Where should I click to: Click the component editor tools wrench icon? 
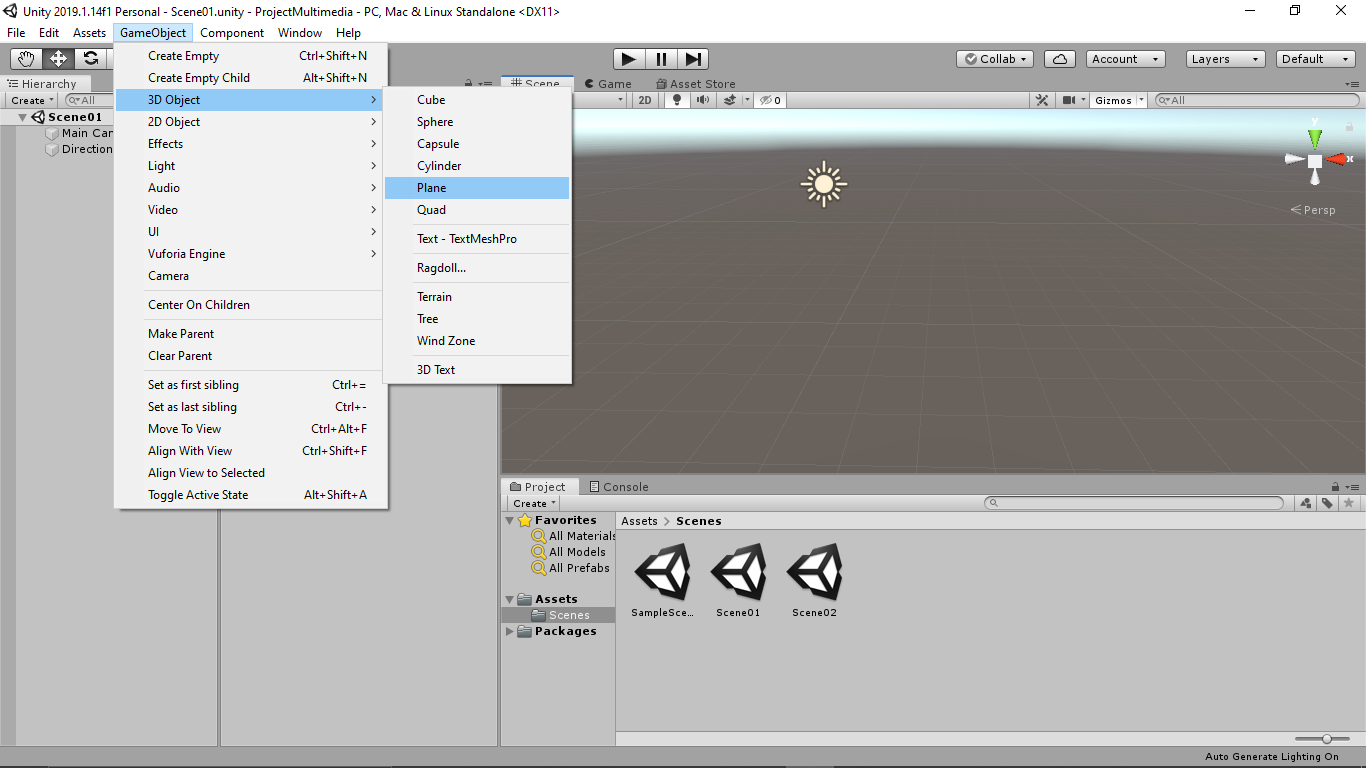1041,99
